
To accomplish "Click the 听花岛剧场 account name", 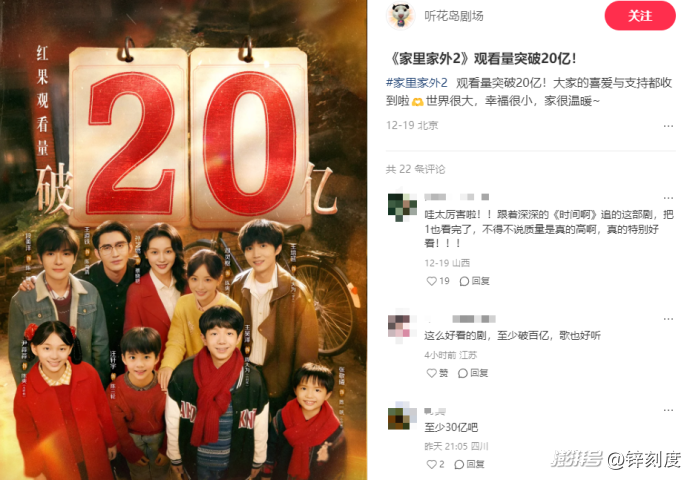I will point(454,16).
